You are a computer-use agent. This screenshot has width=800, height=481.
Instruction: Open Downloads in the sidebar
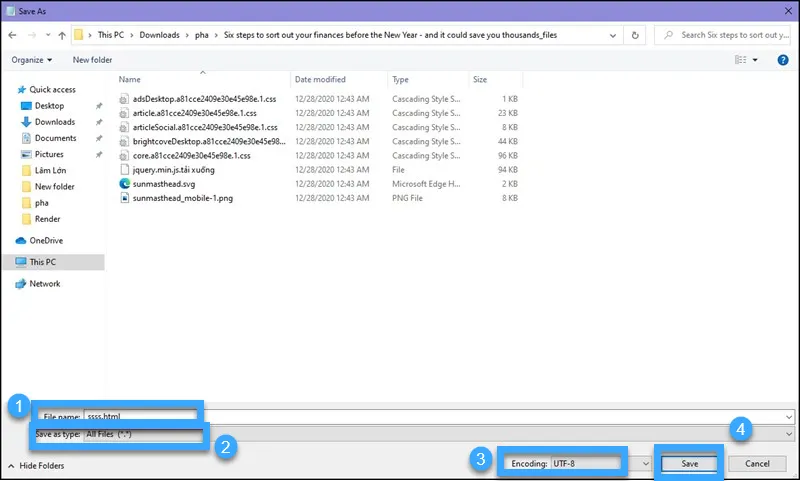55,122
